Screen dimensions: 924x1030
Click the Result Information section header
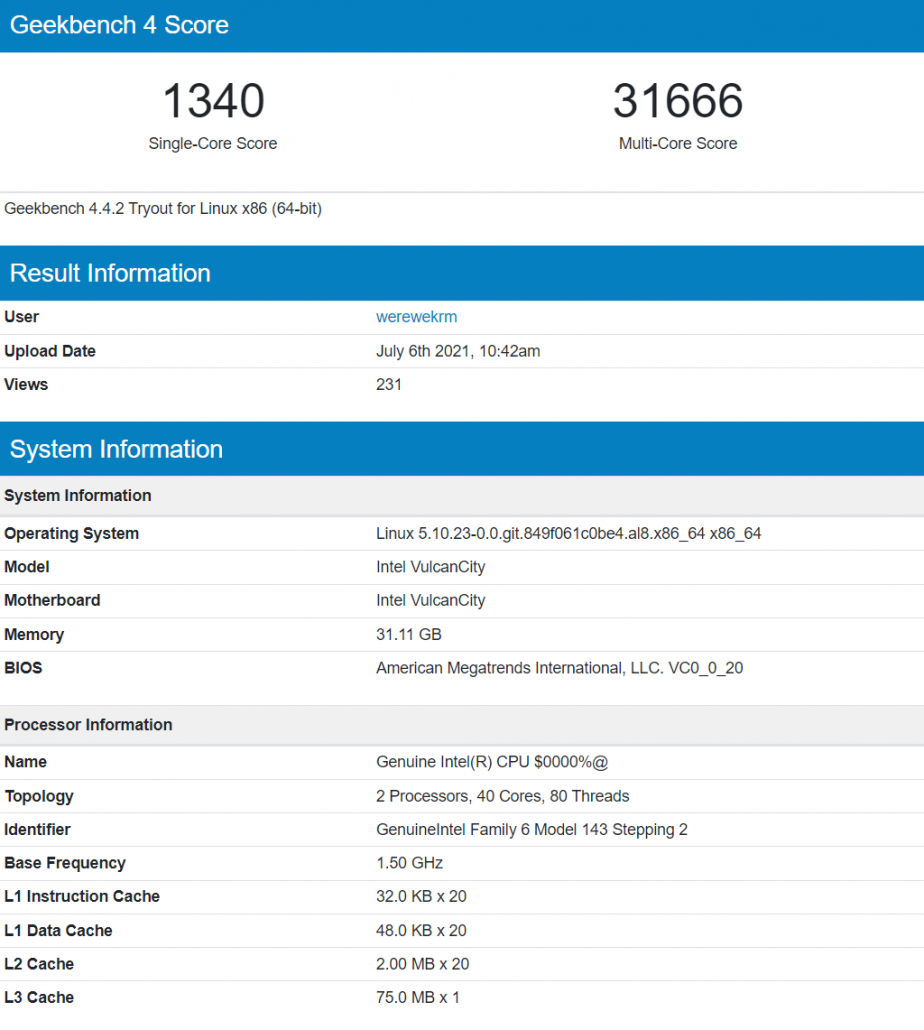tap(110, 272)
